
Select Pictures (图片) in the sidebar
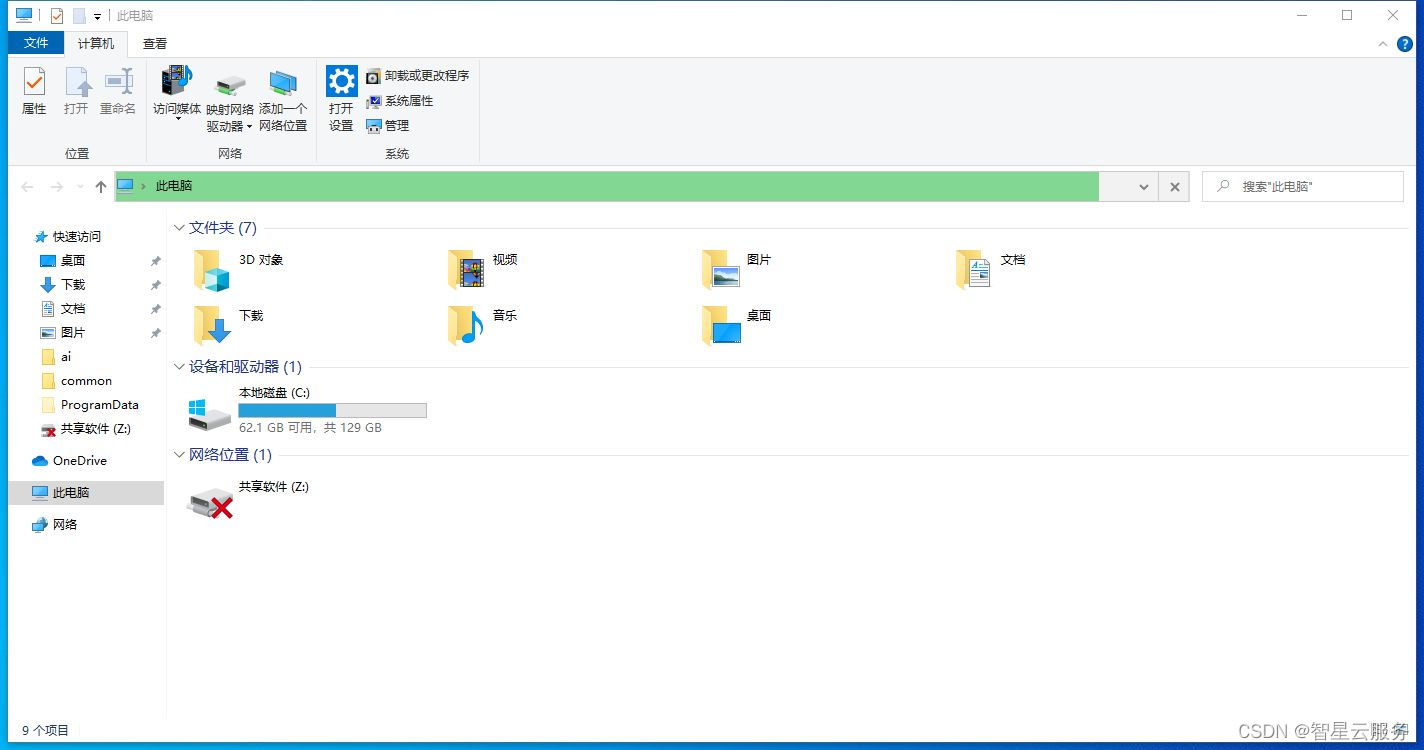point(73,333)
